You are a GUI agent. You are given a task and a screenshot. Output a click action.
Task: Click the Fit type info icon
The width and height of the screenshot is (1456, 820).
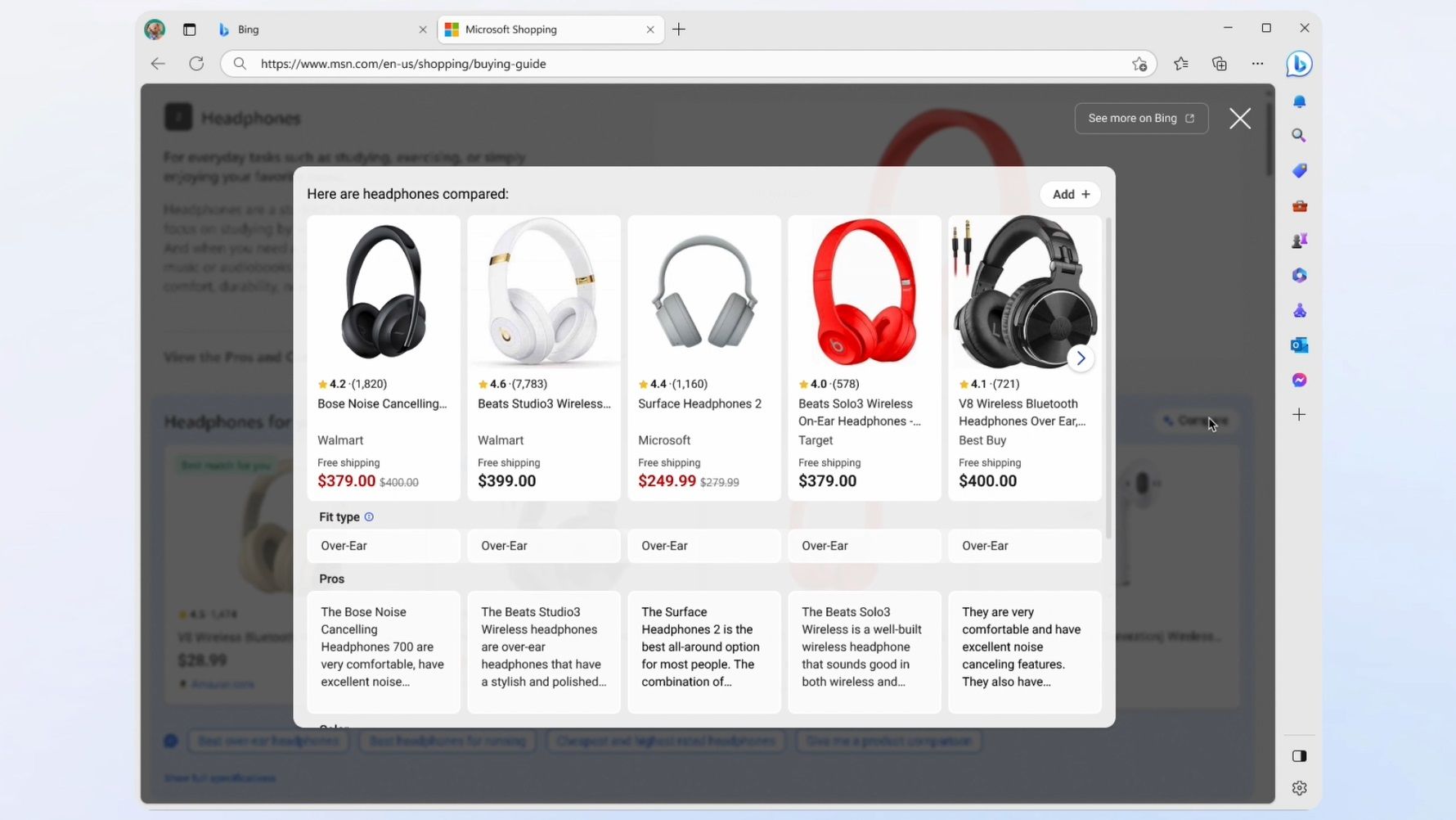(x=369, y=516)
